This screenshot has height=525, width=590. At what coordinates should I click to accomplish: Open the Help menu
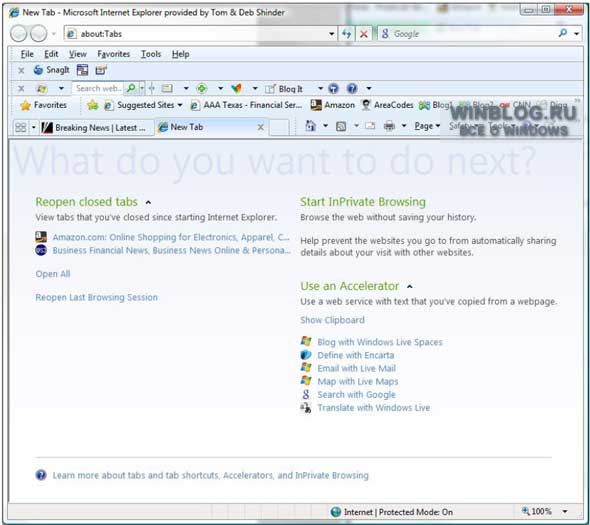pos(181,54)
